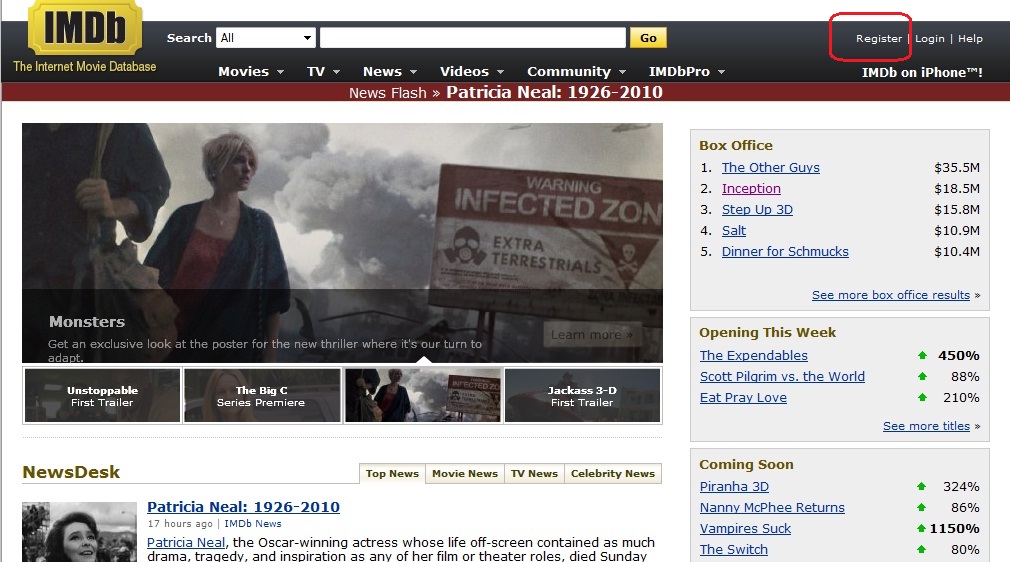Click the green up arrow beside The Expendables

point(922,355)
